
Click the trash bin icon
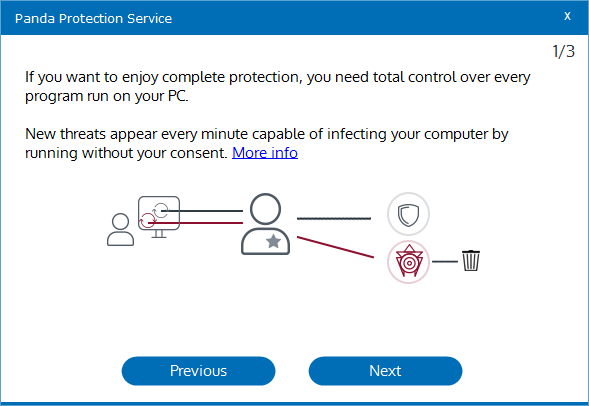coord(471,260)
